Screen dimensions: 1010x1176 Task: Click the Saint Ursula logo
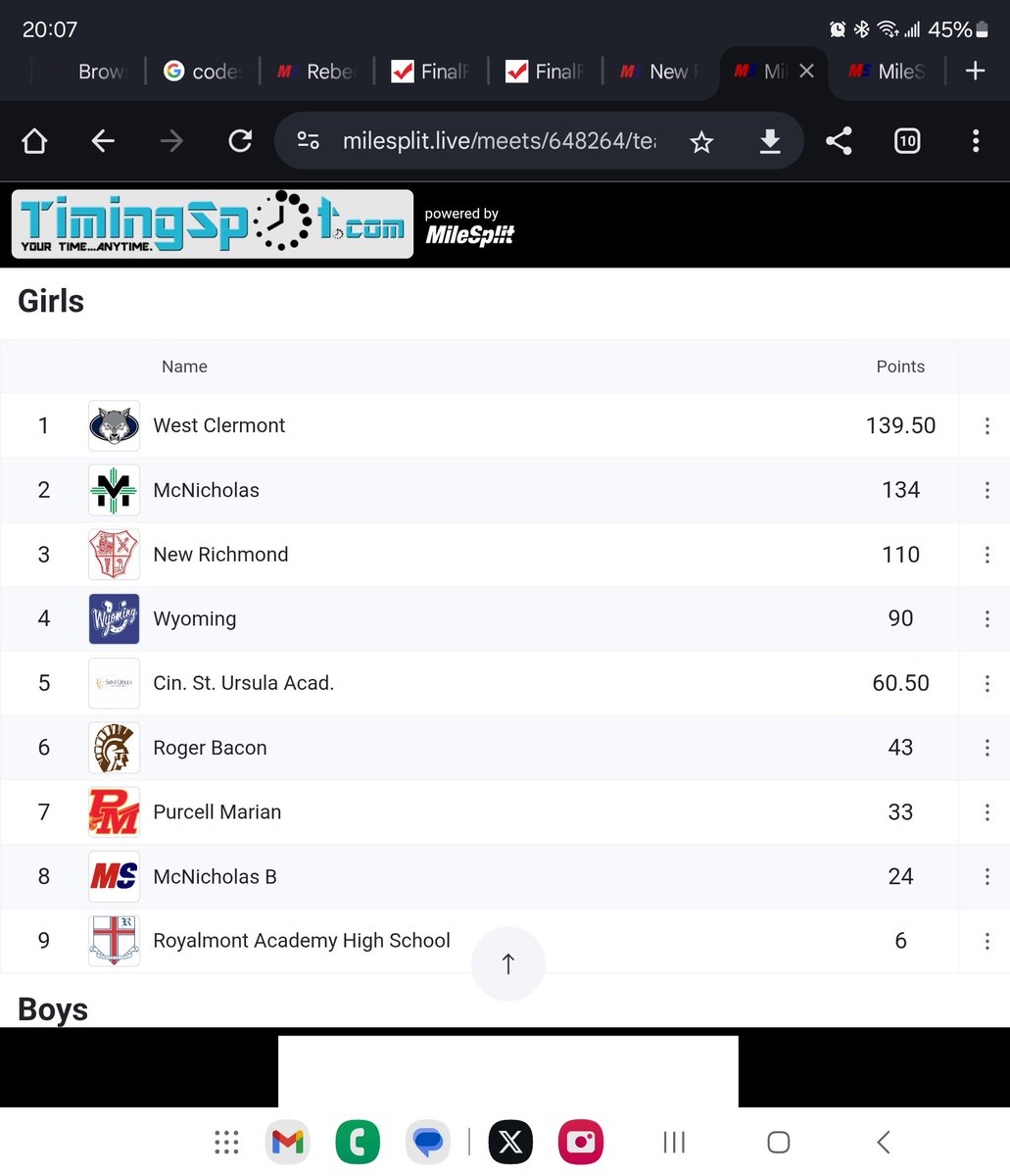pos(114,683)
